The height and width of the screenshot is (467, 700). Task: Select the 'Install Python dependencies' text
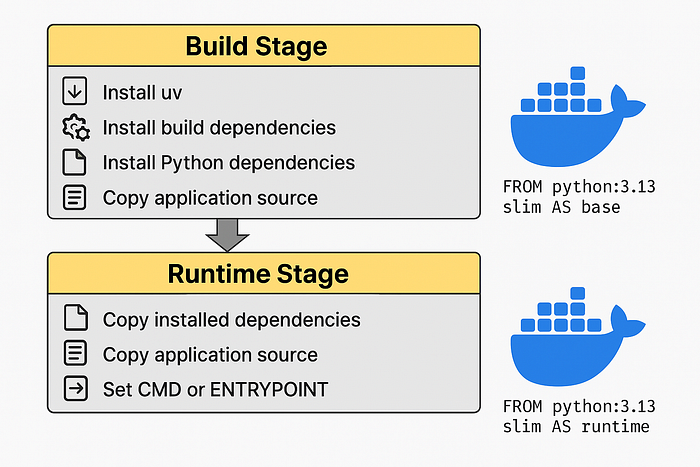click(229, 163)
